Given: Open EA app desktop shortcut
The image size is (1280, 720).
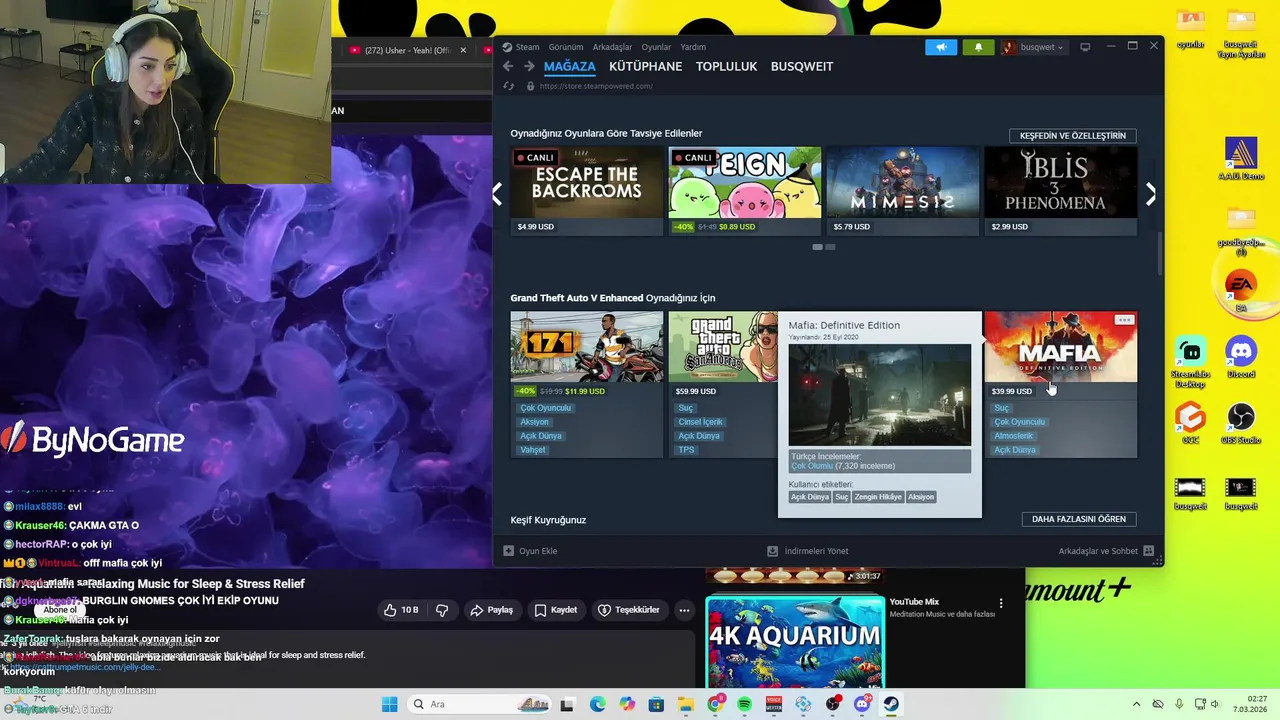Looking at the screenshot, I should (1241, 291).
